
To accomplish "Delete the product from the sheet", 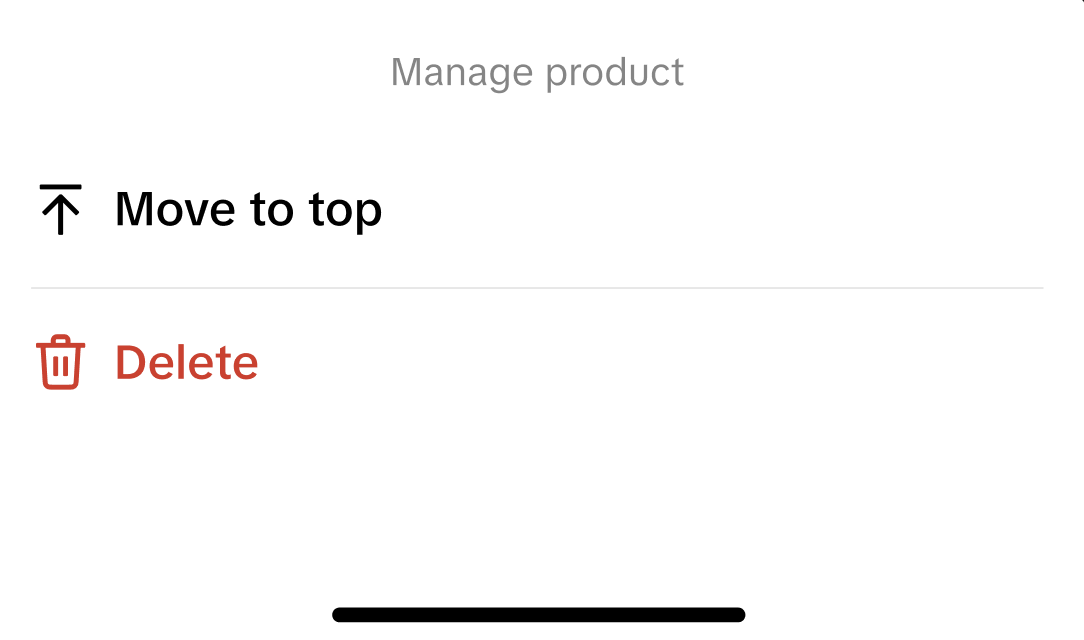I will 187,362.
